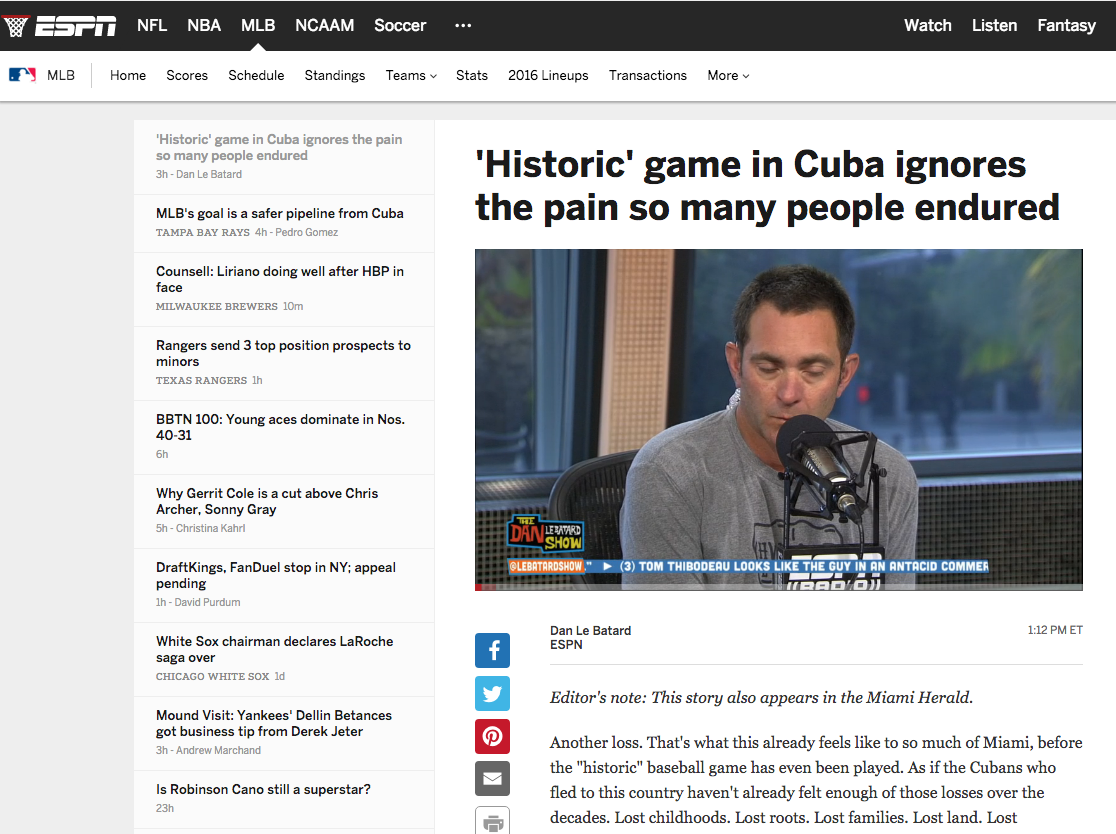Open the NBA section in top bar

[204, 26]
